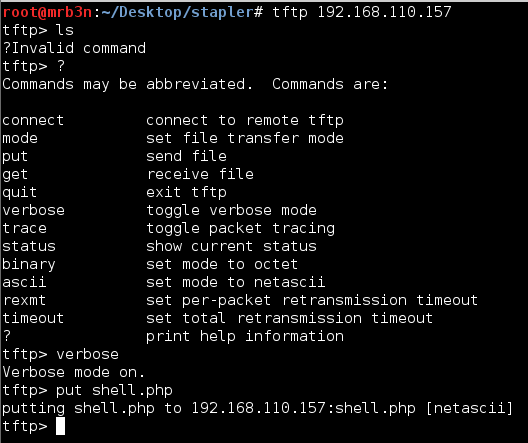Click the '[netascii]' text in last output
Viewport: 528px width, 443px height.
click(469, 409)
